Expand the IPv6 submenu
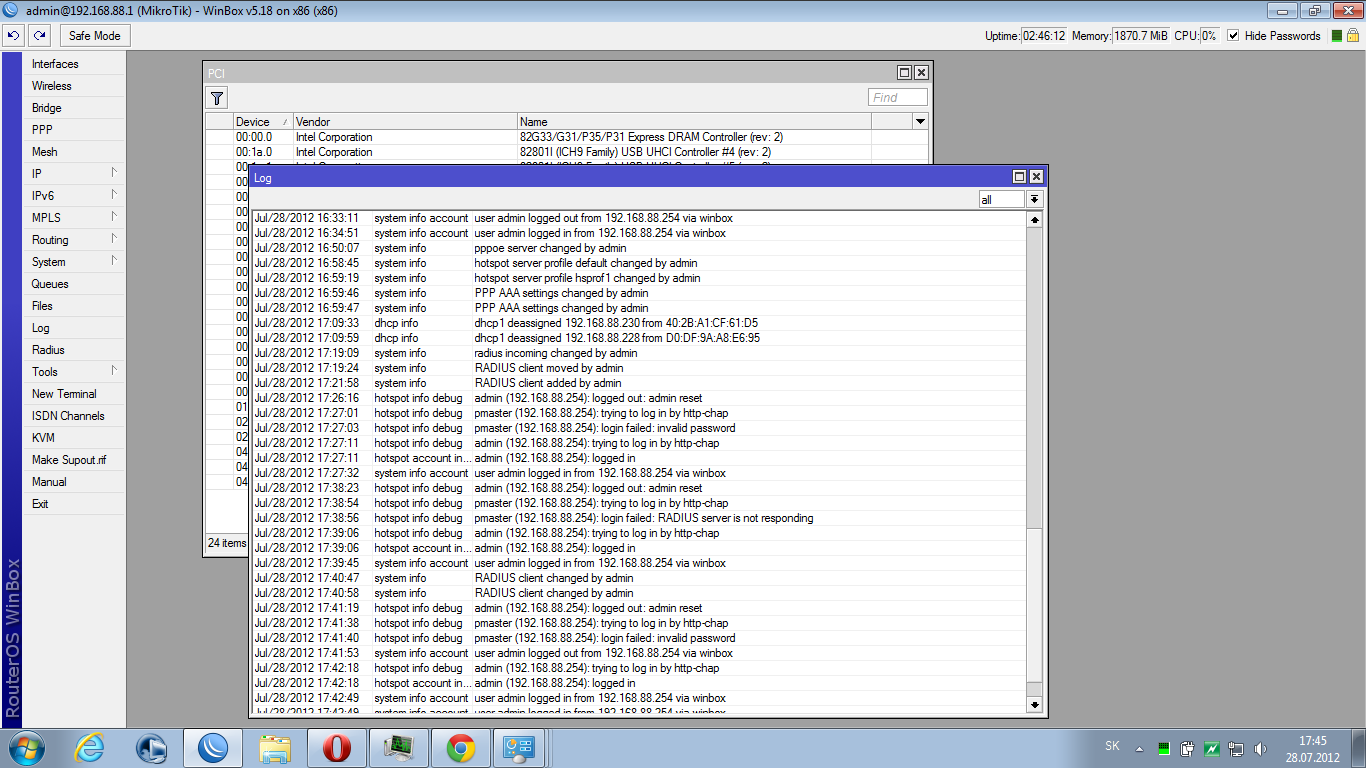 (75, 196)
